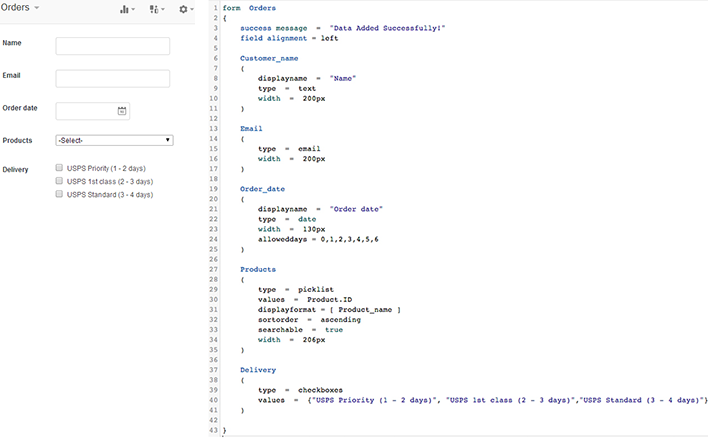The image size is (708, 438).
Task: Check USPS Standard (3 - 4 days)
Action: (x=60, y=194)
